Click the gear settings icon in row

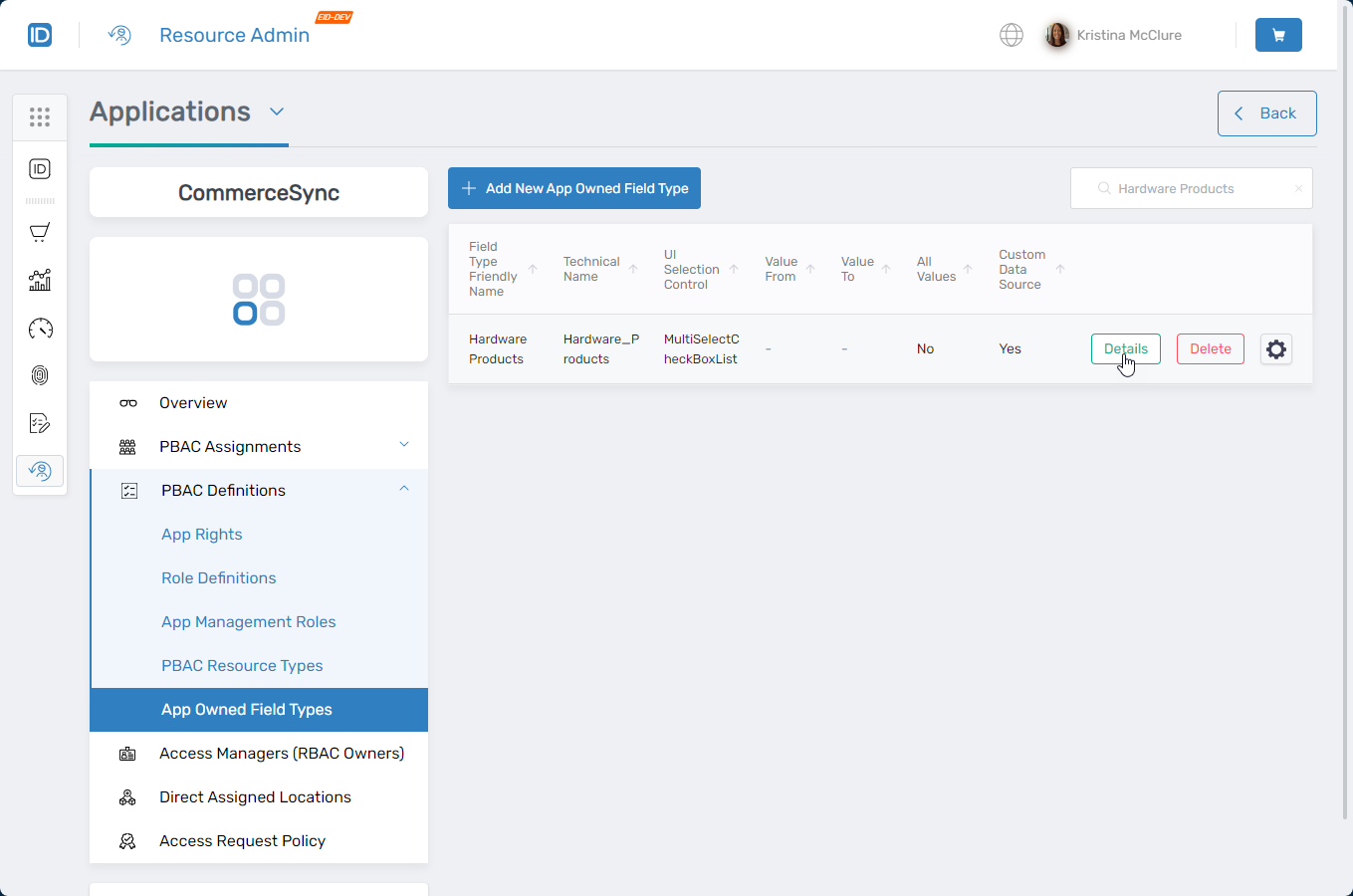pos(1275,349)
